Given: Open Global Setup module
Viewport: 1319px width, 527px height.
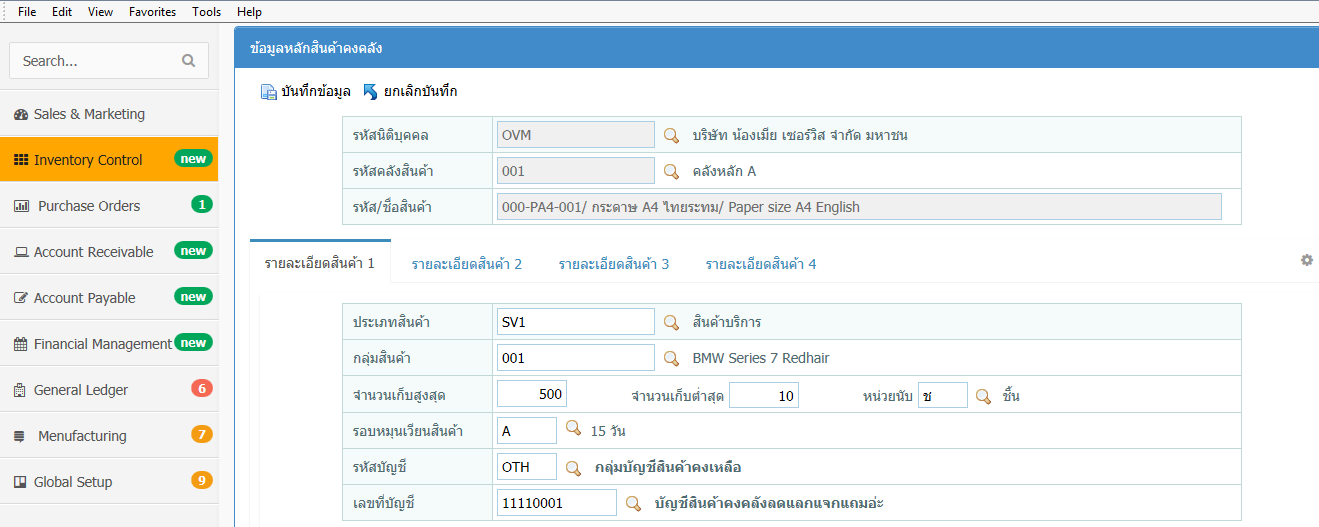Looking at the screenshot, I should pos(109,482).
